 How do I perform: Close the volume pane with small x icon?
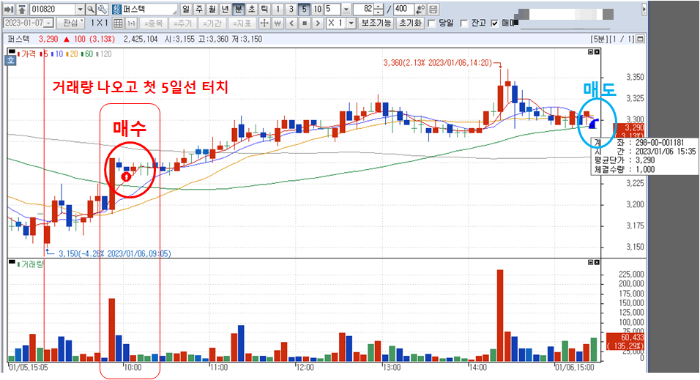(x=597, y=263)
